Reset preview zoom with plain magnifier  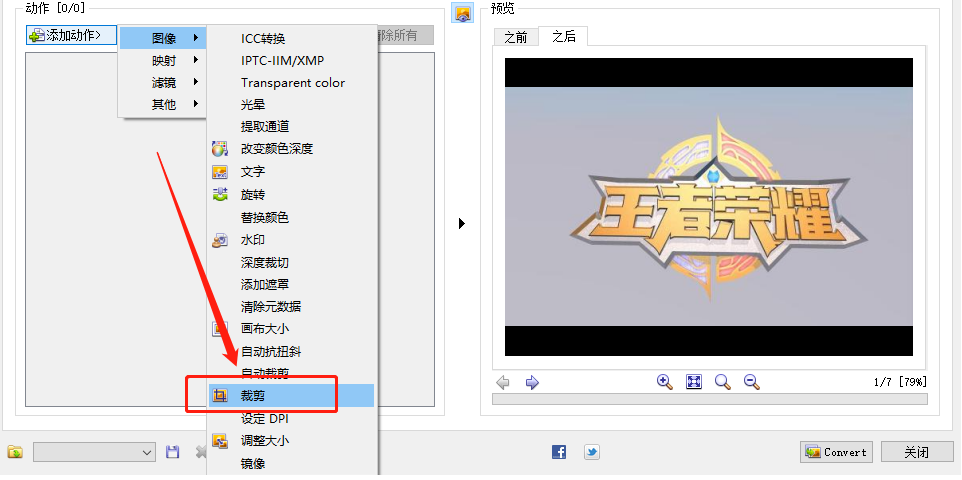723,382
